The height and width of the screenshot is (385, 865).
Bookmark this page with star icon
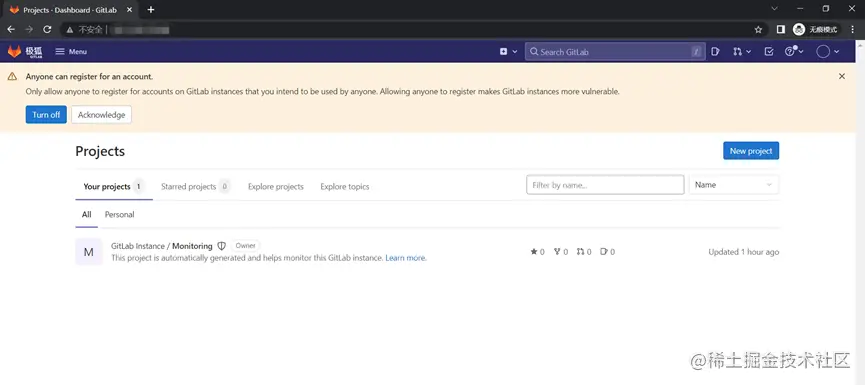[759, 30]
